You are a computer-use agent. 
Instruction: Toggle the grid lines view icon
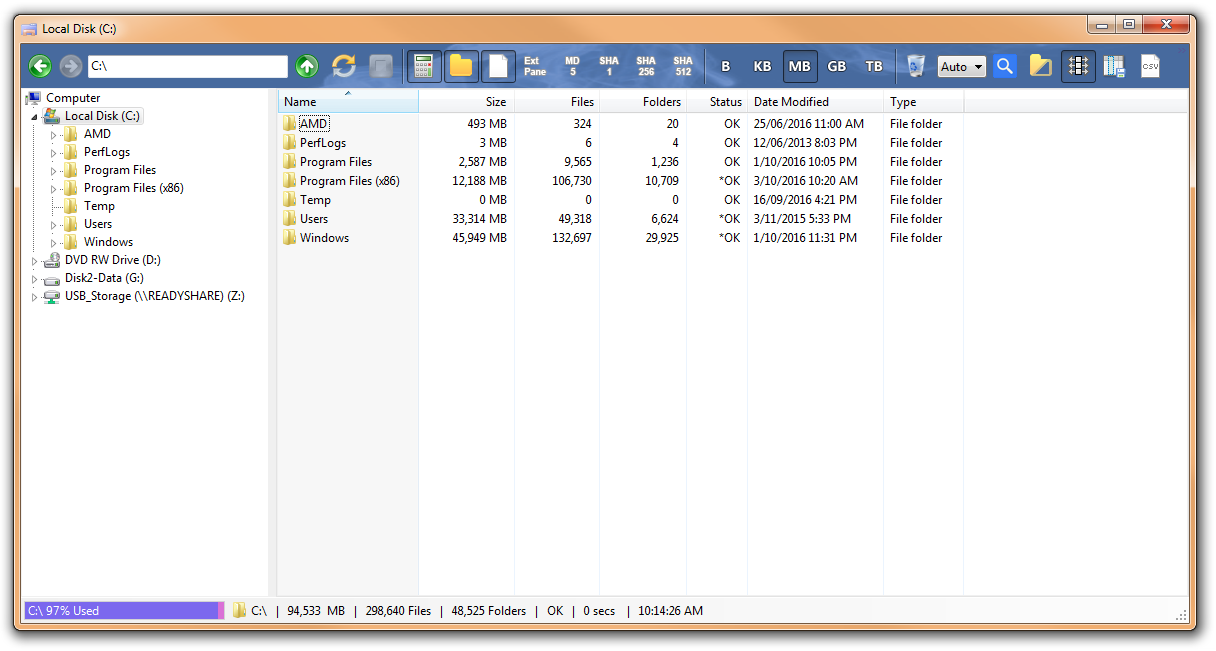[x=1078, y=66]
